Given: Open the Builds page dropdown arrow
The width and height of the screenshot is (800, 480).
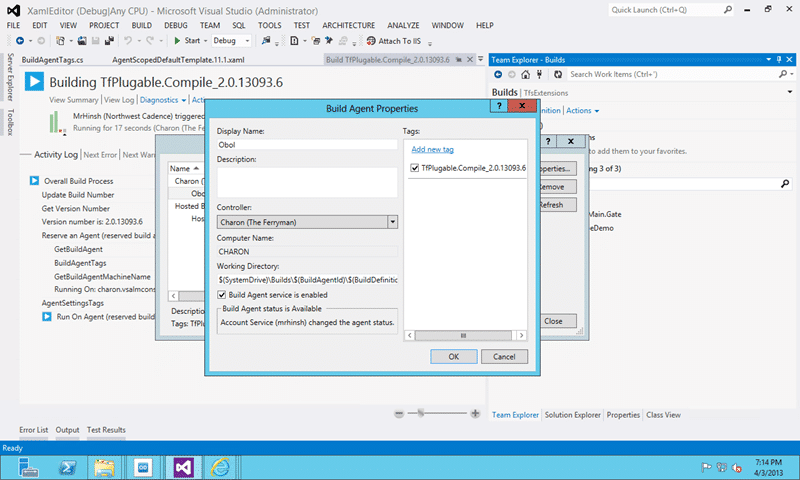Looking at the screenshot, I should click(790, 92).
